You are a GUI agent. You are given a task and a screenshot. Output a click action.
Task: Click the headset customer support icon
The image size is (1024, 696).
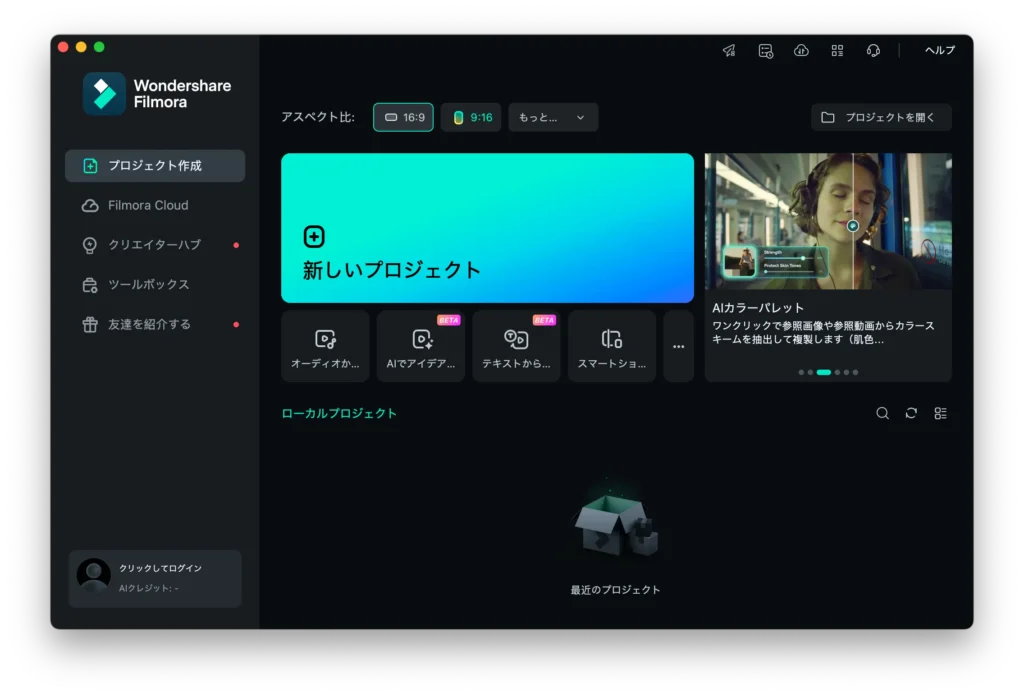pyautogui.click(x=873, y=50)
